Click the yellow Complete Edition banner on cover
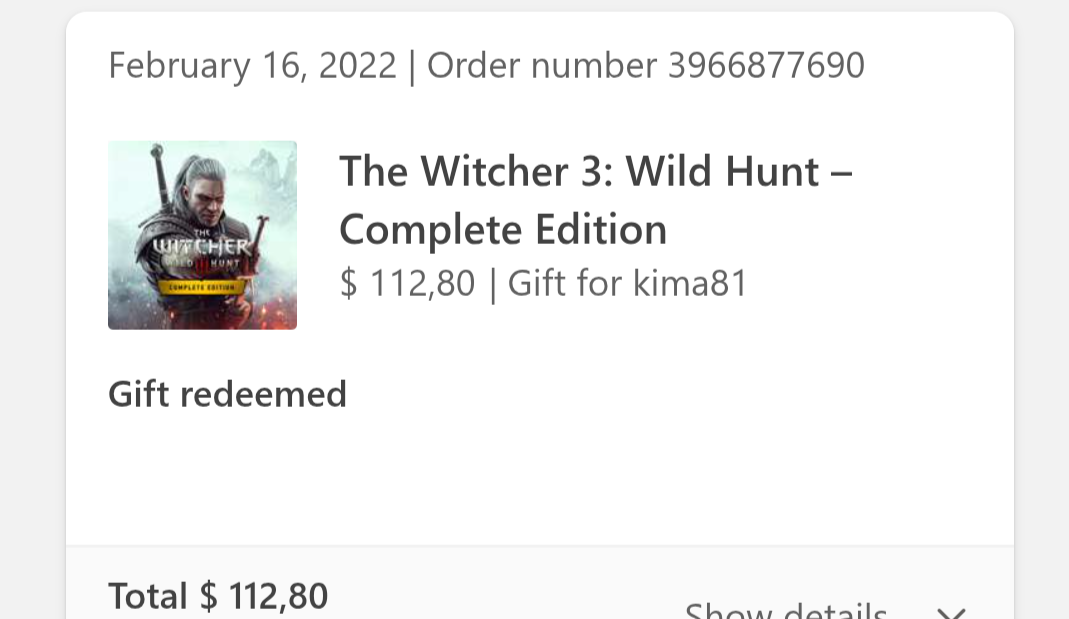 pos(201,287)
